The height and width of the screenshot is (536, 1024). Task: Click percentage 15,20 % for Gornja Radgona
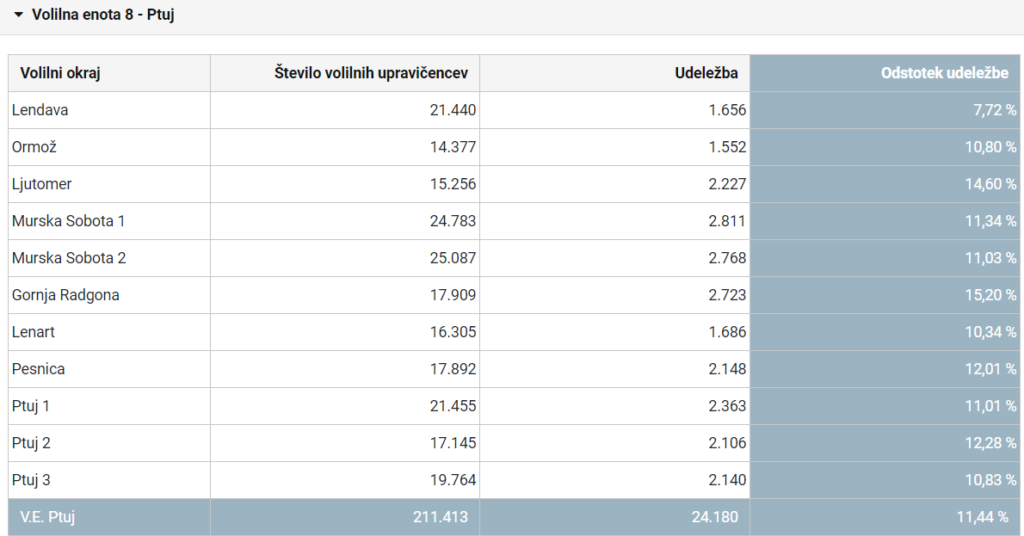click(x=991, y=295)
